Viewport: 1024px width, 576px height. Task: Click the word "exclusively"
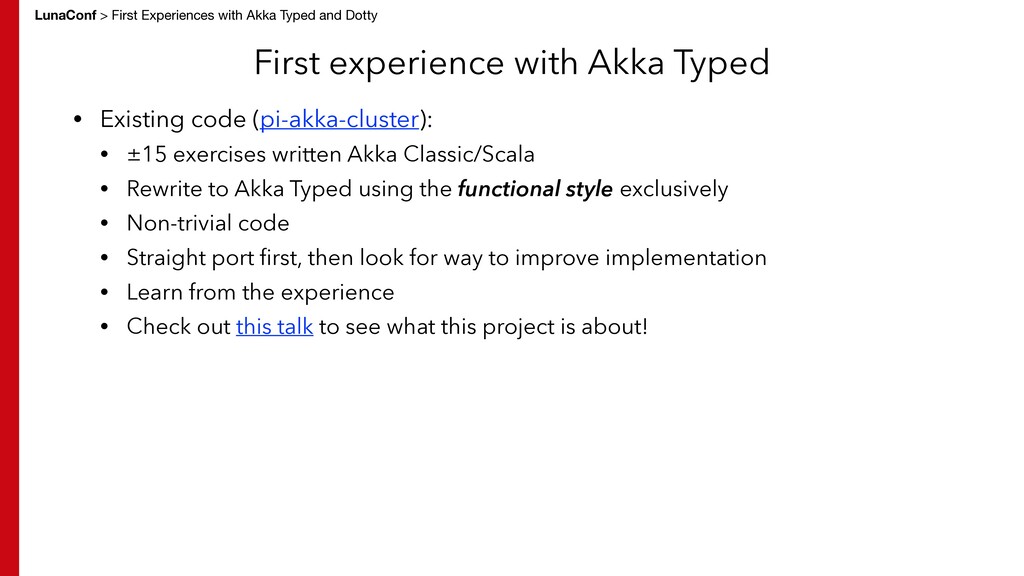[x=674, y=189]
